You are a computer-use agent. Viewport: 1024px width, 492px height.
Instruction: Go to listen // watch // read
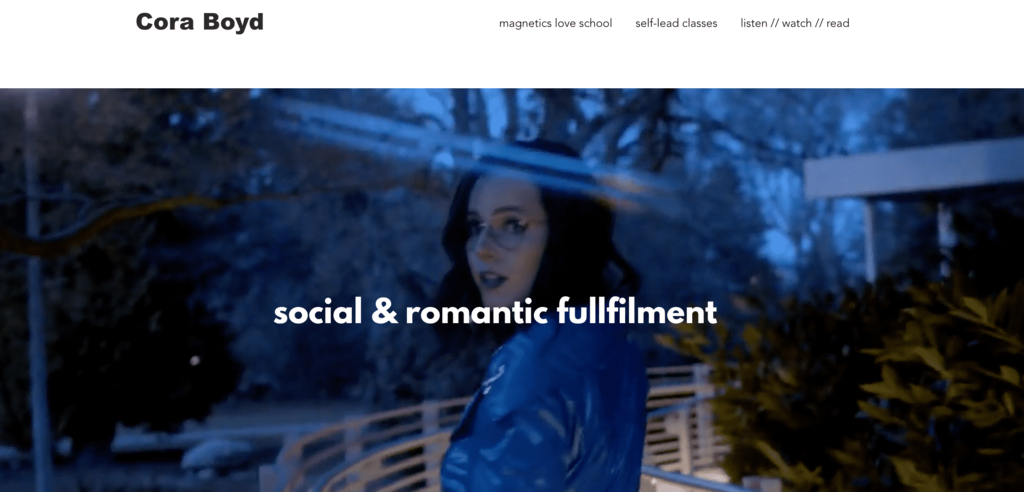(x=795, y=24)
